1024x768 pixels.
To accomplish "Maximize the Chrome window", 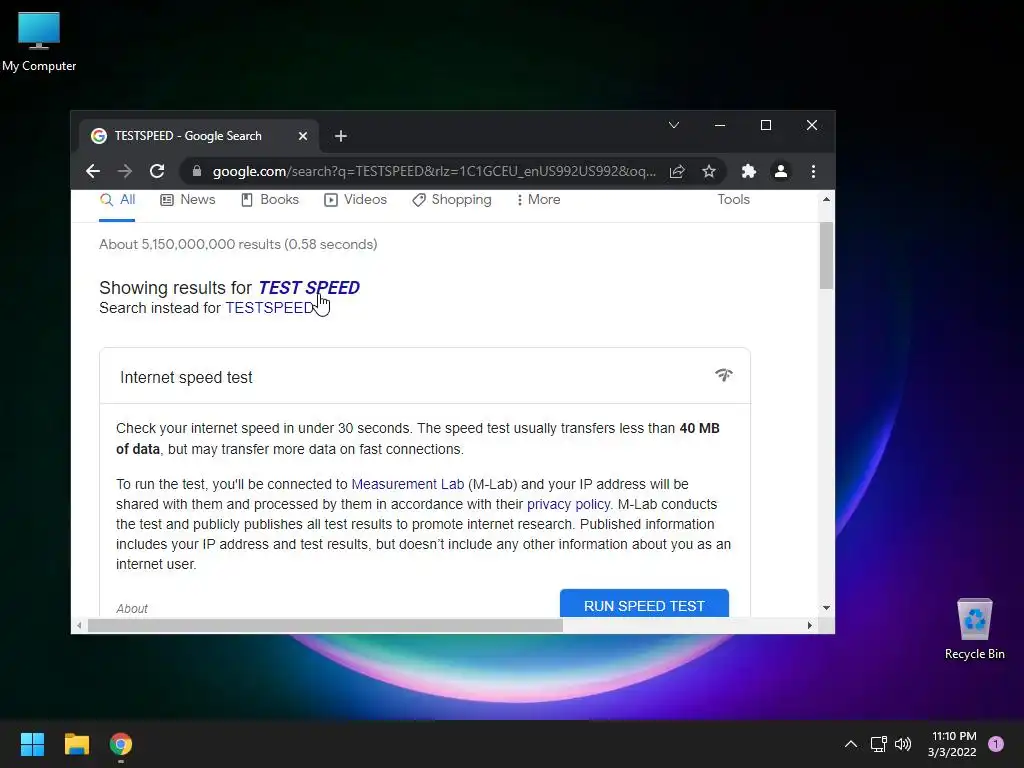I will (x=766, y=125).
